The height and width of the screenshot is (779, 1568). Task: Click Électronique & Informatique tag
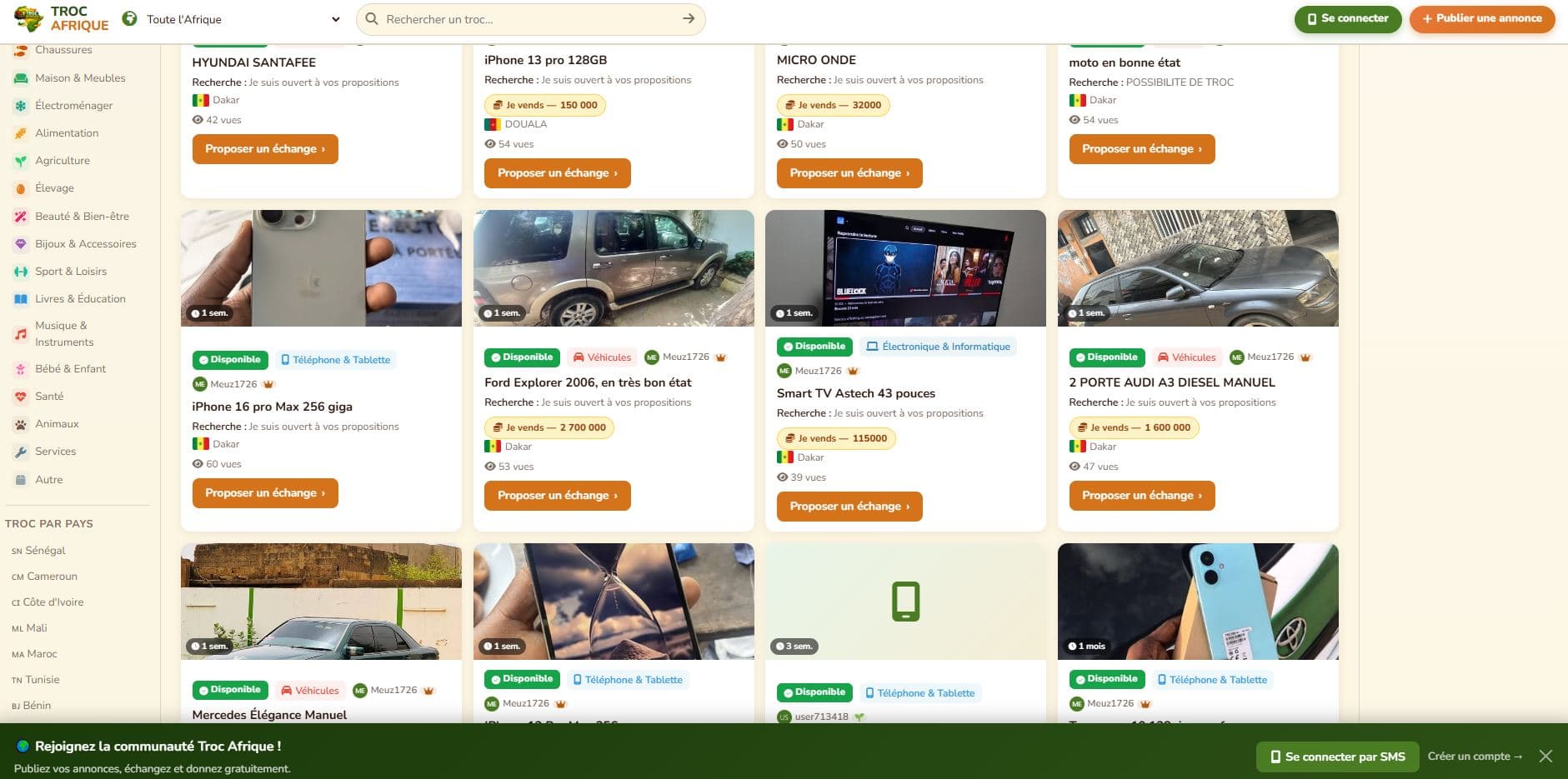click(x=938, y=347)
